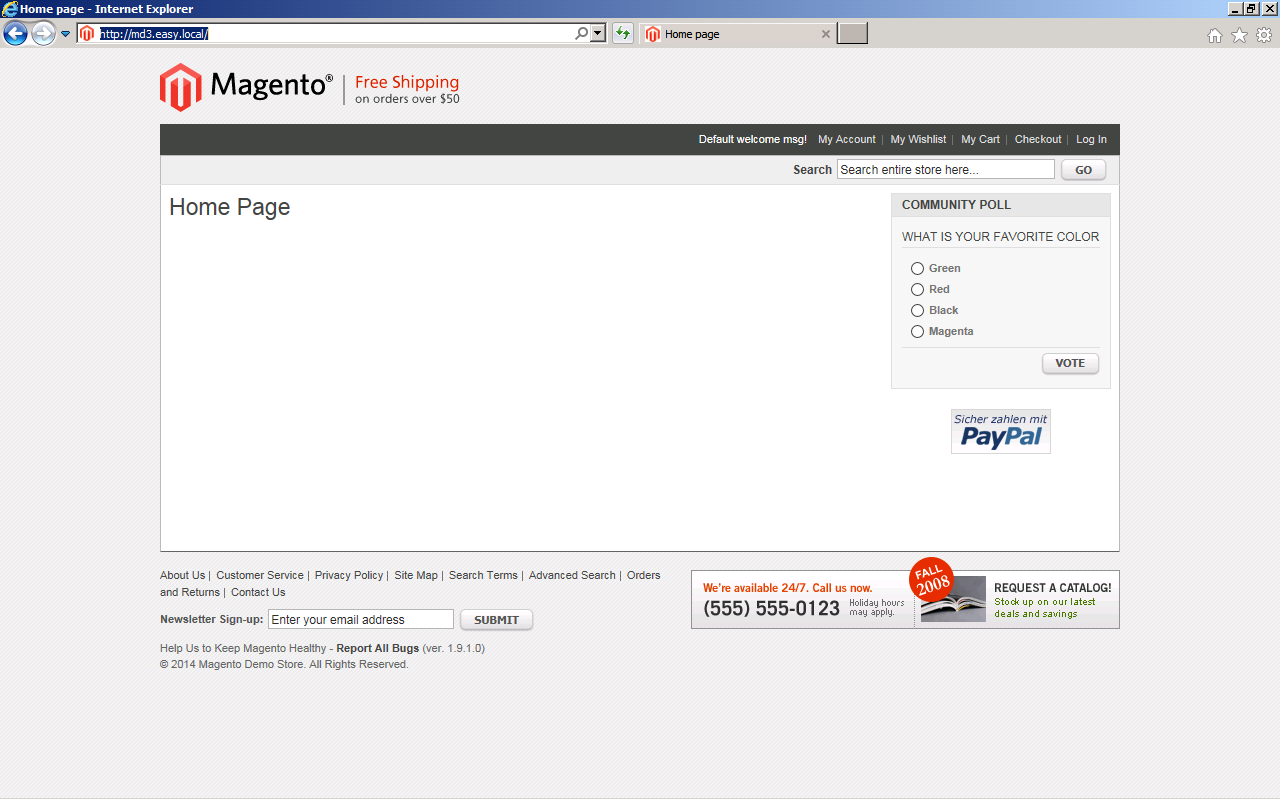The image size is (1280, 800).
Task: Close the Home page tab
Action: point(826,34)
